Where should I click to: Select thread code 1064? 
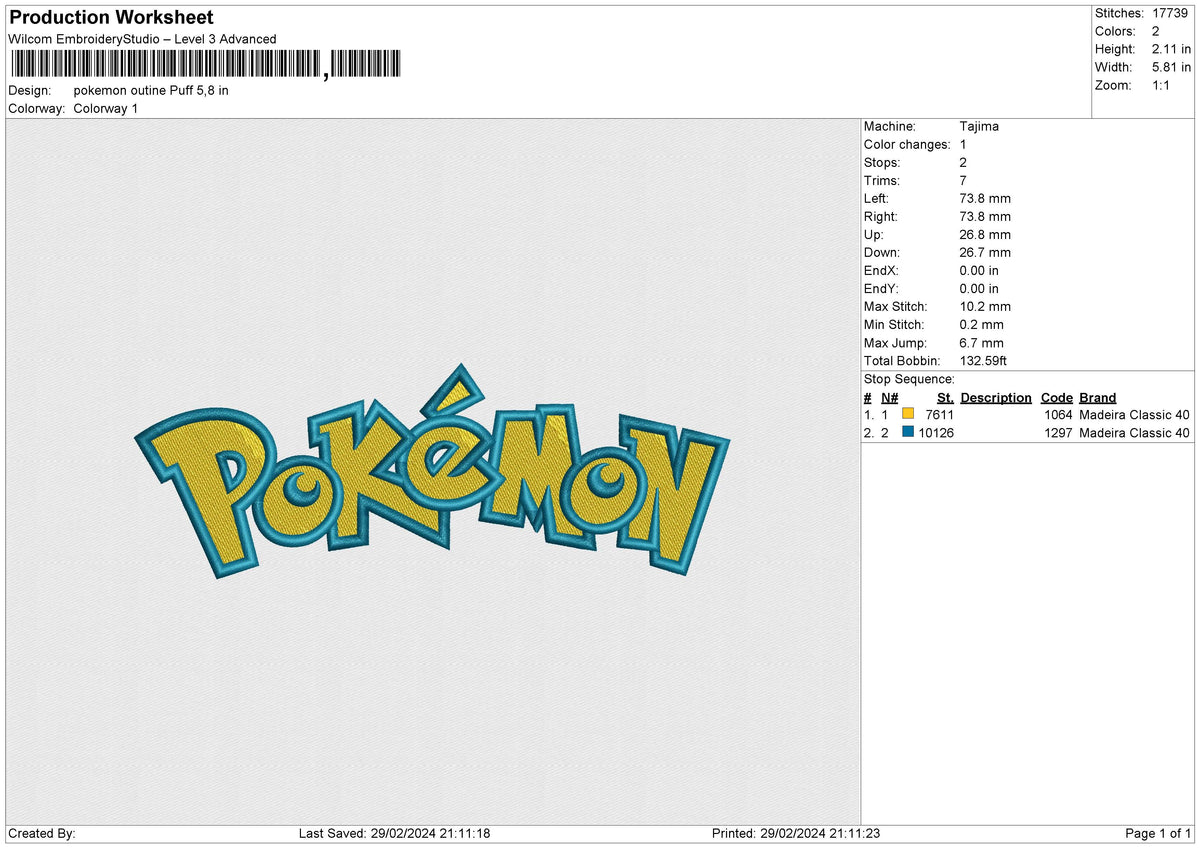coord(1058,414)
